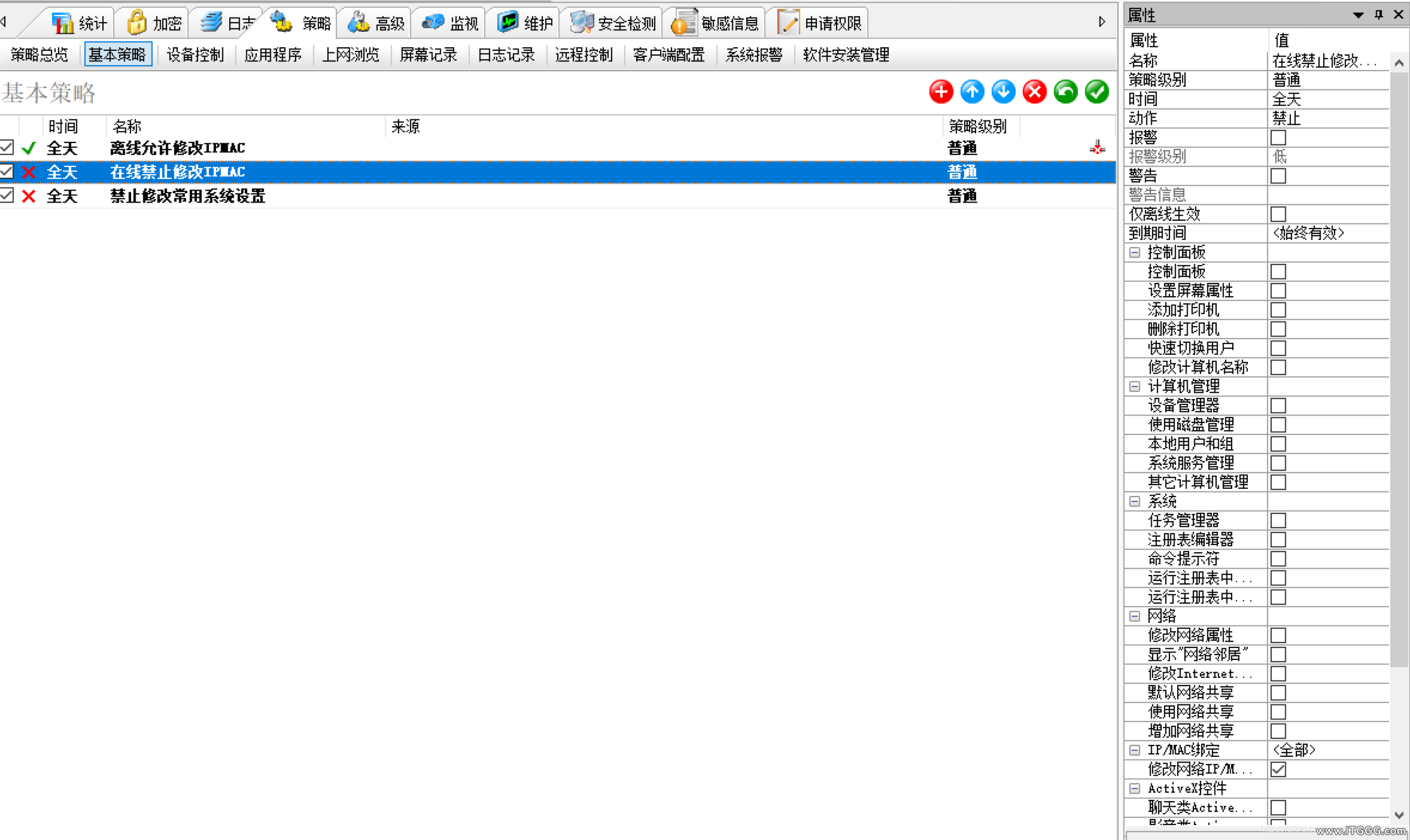Open the 统计 statistics tab

pos(80,23)
